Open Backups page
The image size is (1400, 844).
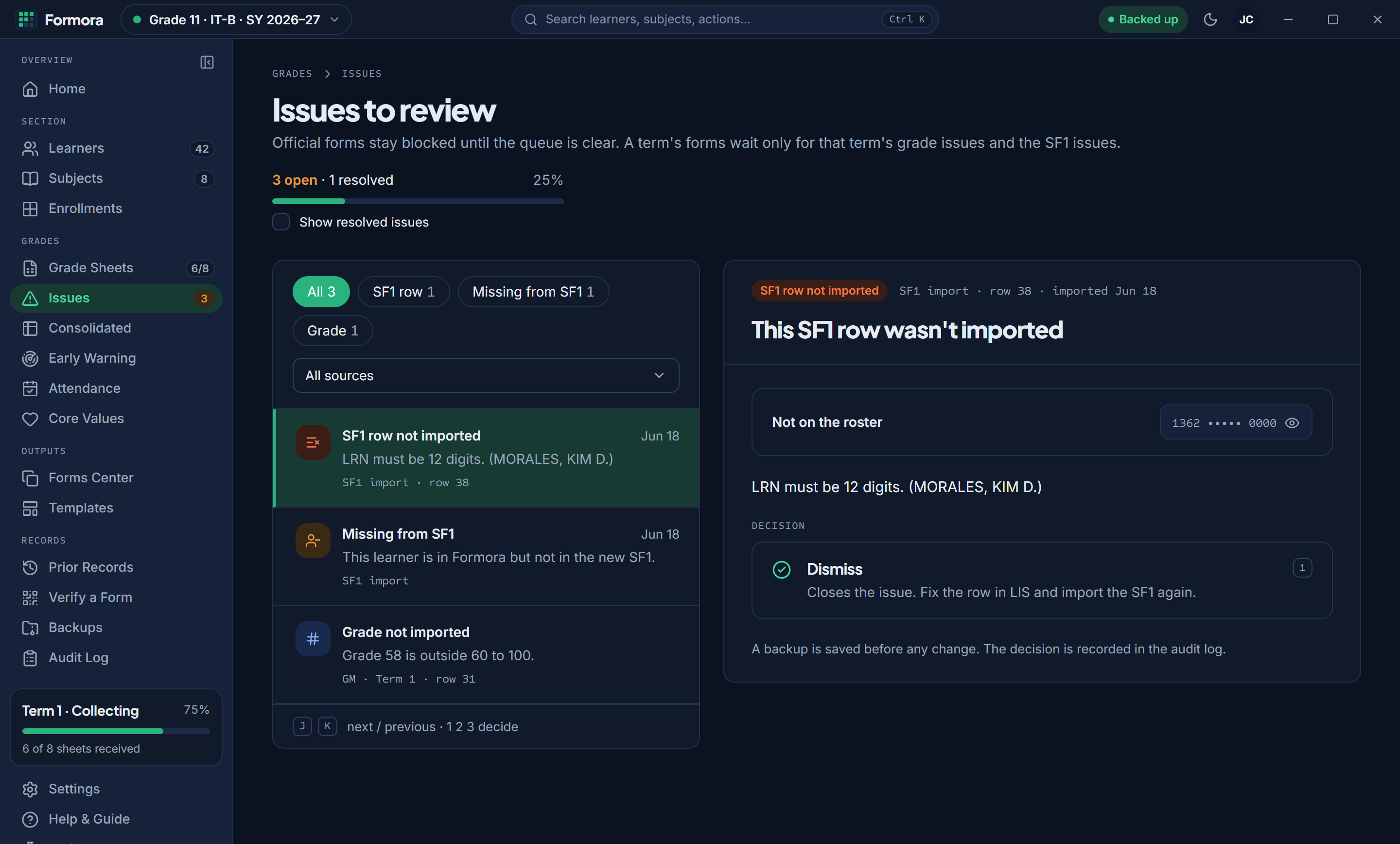[x=116, y=628]
